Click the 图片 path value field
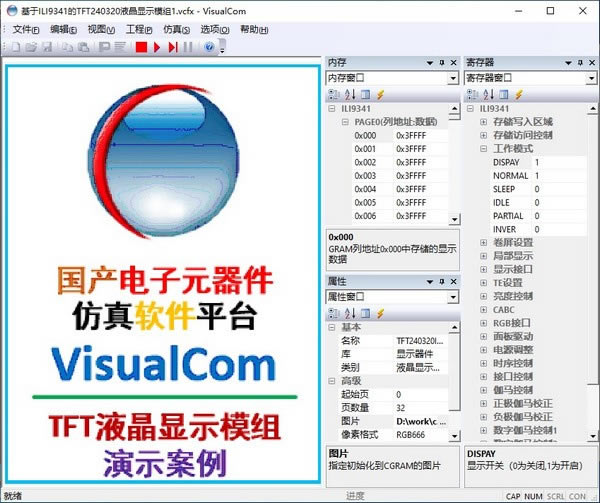This screenshot has width=600, height=503. point(421,421)
